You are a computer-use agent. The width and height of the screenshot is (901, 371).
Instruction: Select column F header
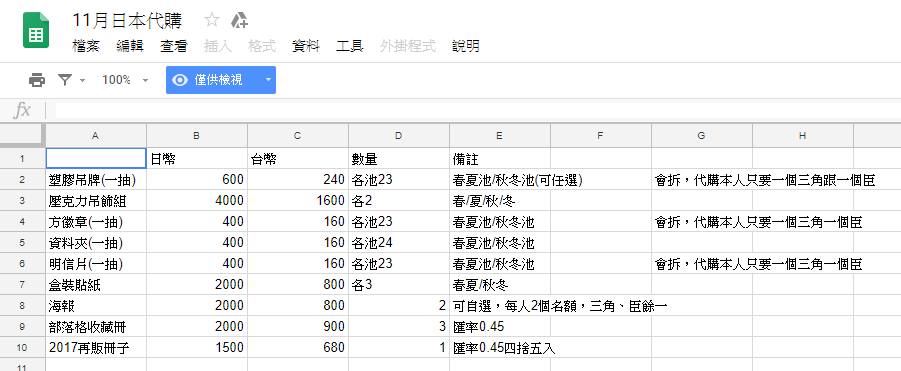tap(600, 136)
